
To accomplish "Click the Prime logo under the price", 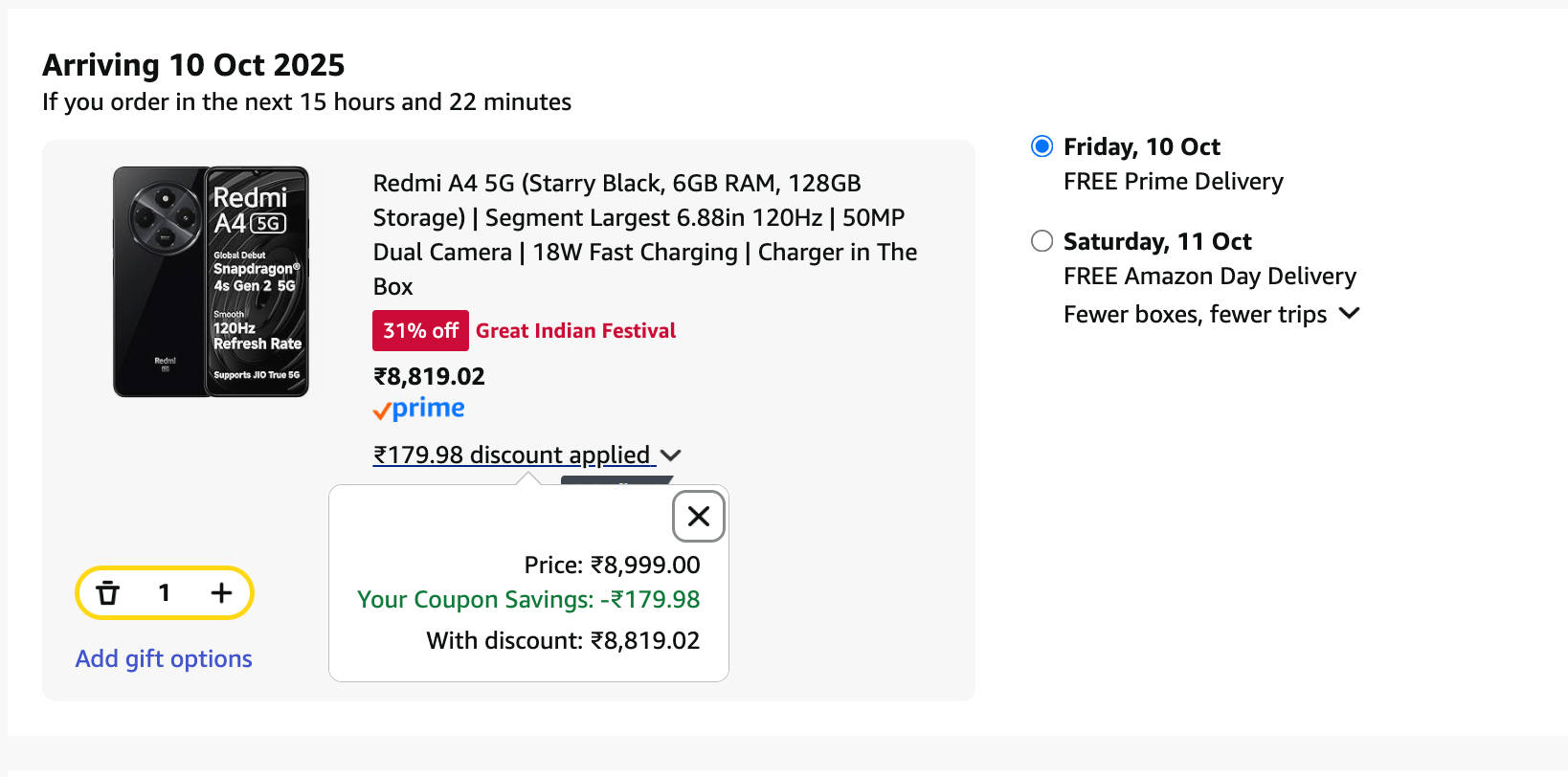I will pos(418,410).
